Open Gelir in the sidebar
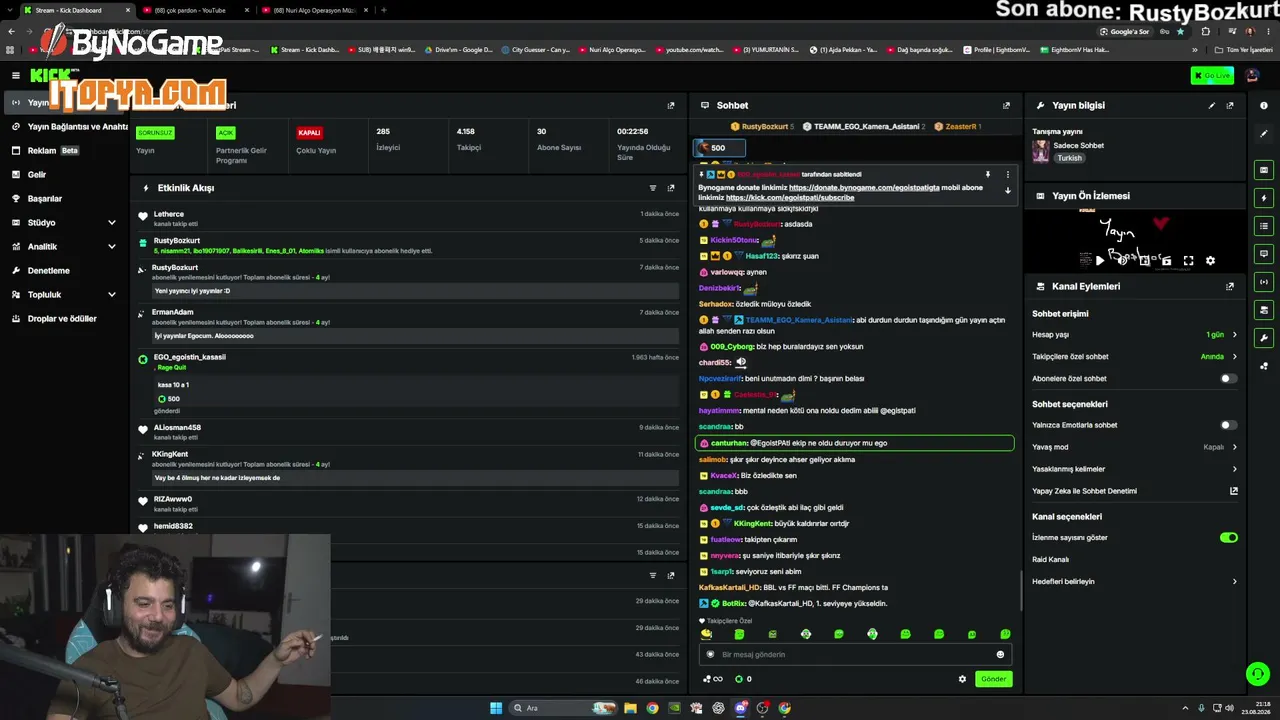Screen dimensions: 1280x720 click(65, 175)
